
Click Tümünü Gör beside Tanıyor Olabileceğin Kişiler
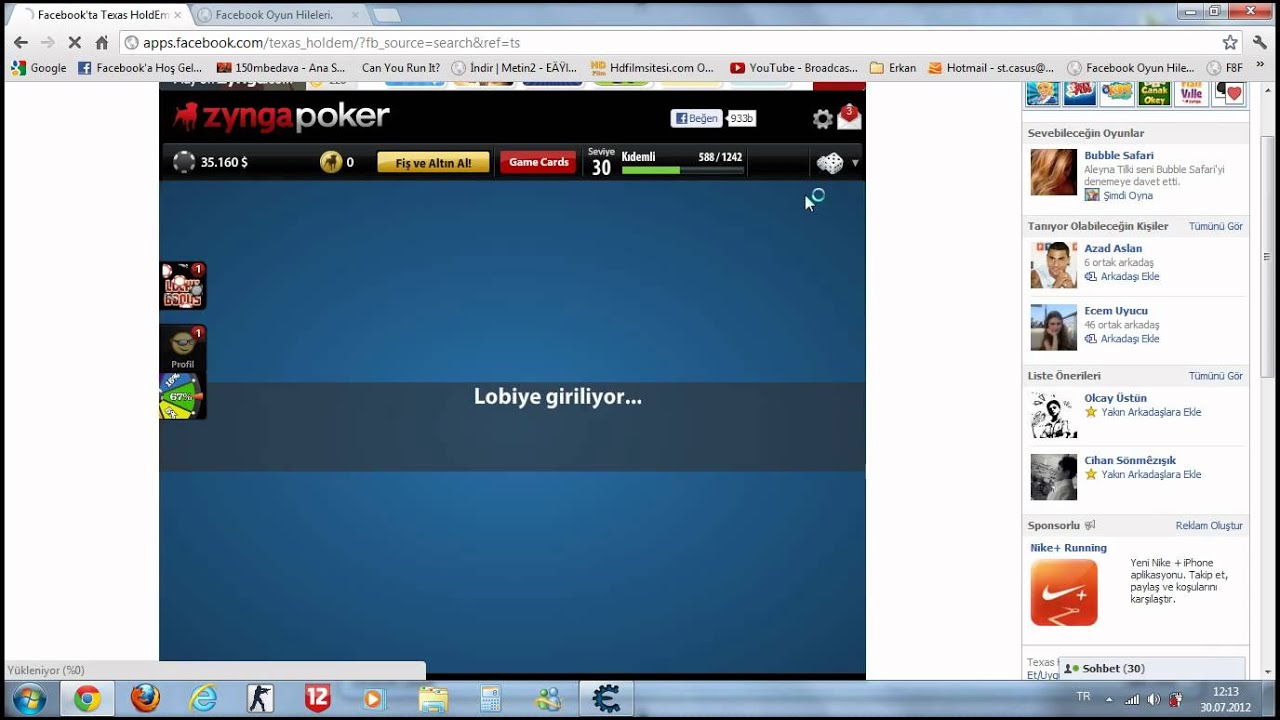coord(1215,226)
